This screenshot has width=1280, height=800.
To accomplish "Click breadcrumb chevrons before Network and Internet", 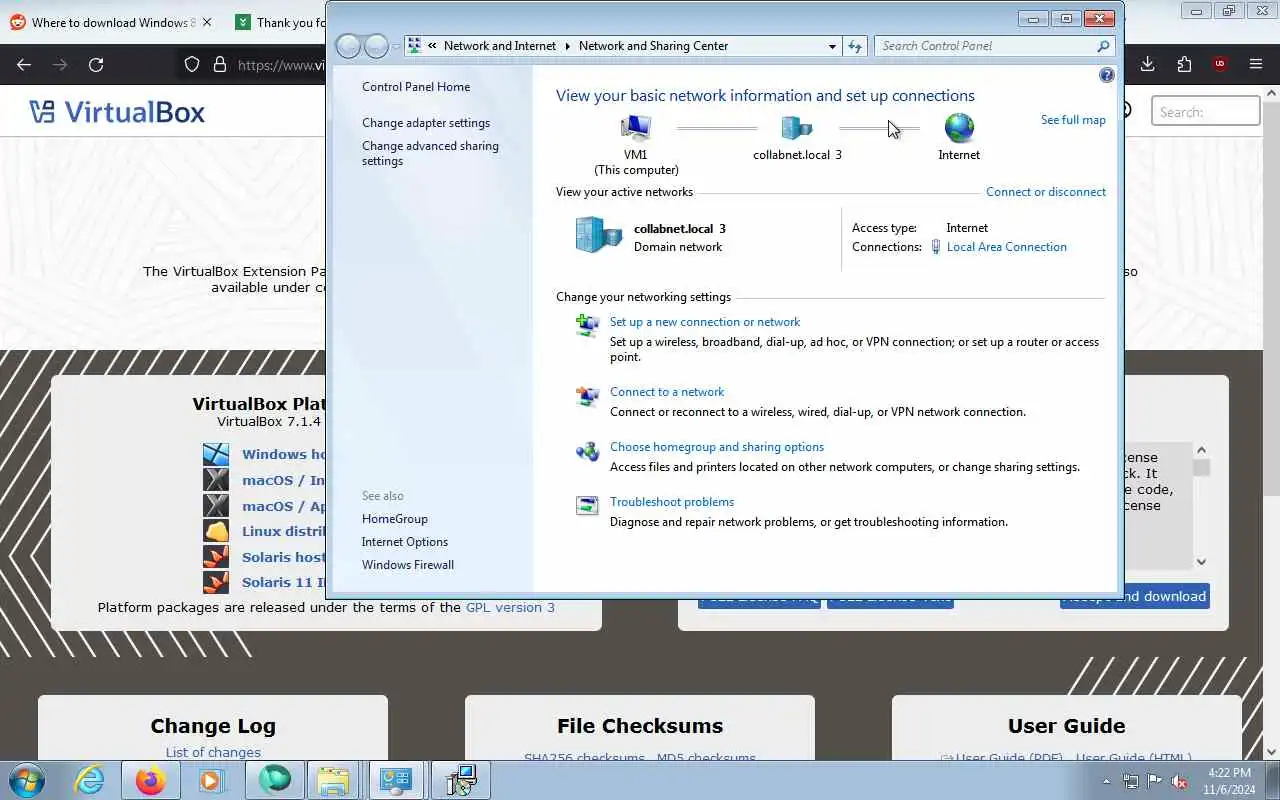I will (x=432, y=46).
